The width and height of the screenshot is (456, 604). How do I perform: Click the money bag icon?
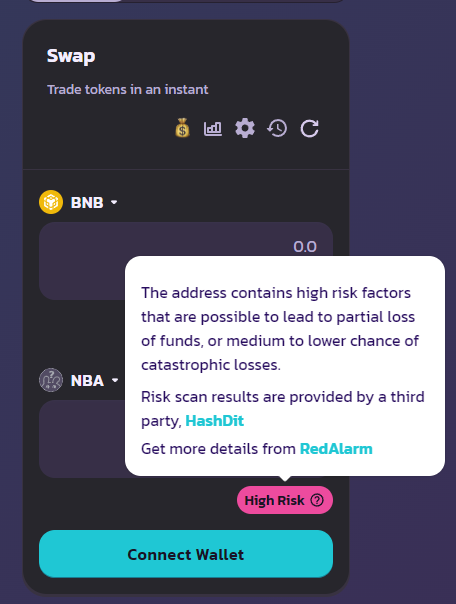(182, 128)
